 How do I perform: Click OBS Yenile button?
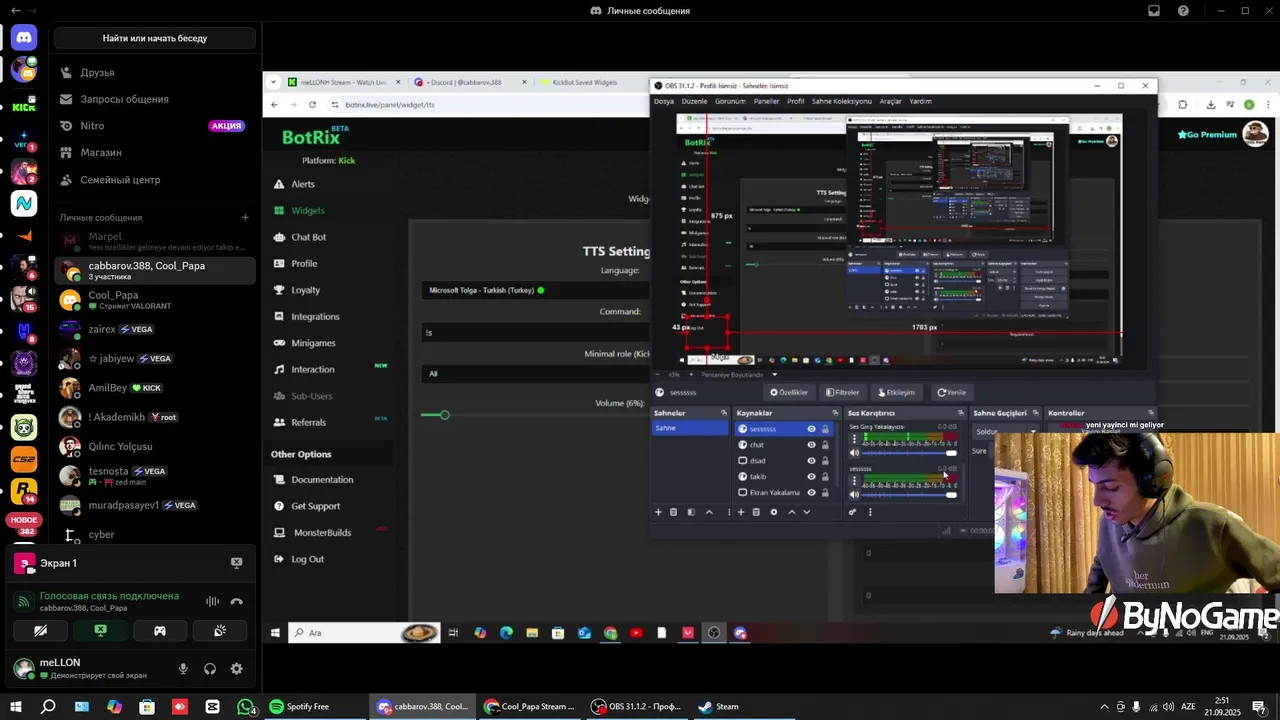click(x=952, y=392)
